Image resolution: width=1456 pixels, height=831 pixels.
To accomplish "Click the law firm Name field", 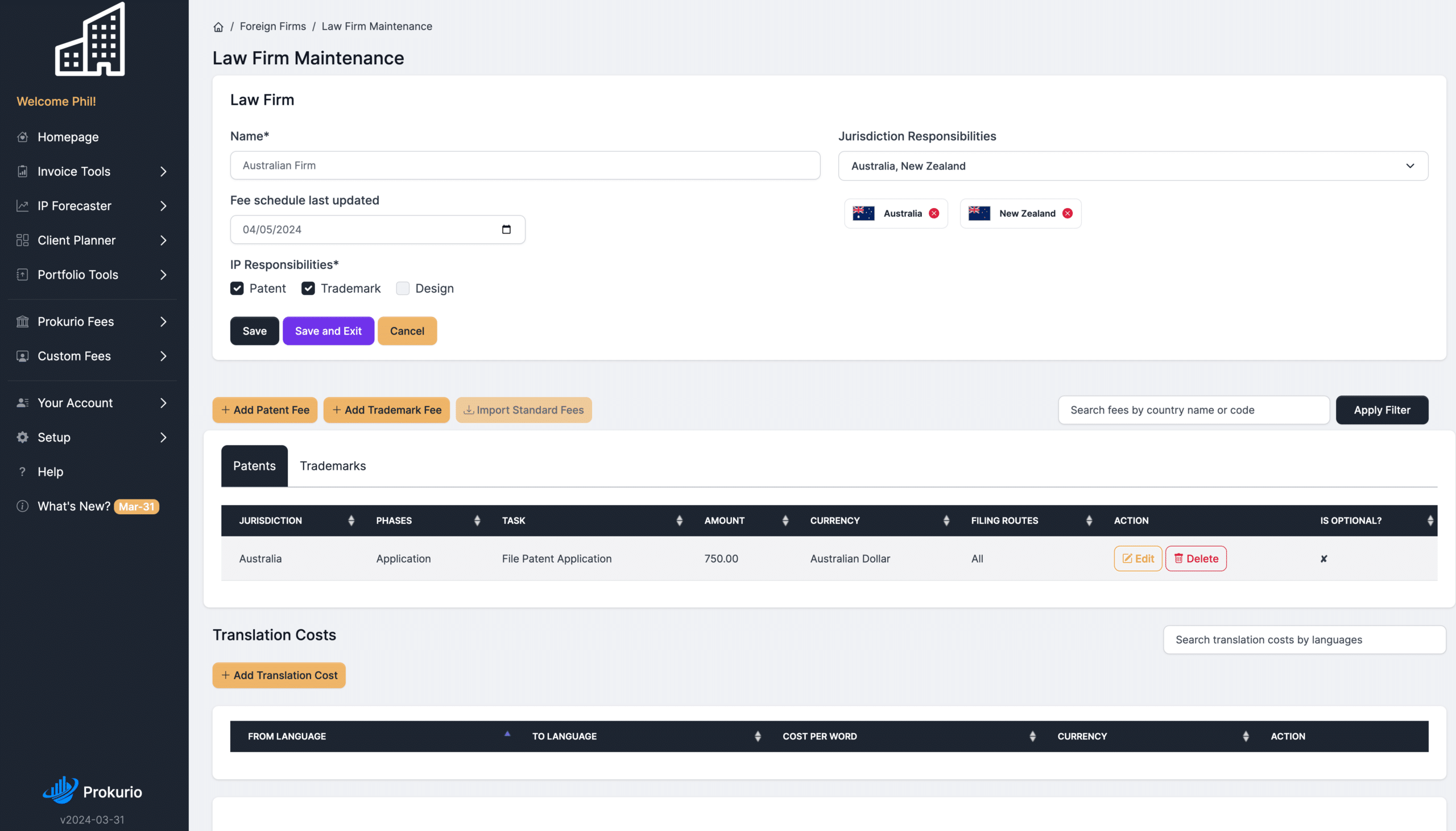I will pos(525,166).
